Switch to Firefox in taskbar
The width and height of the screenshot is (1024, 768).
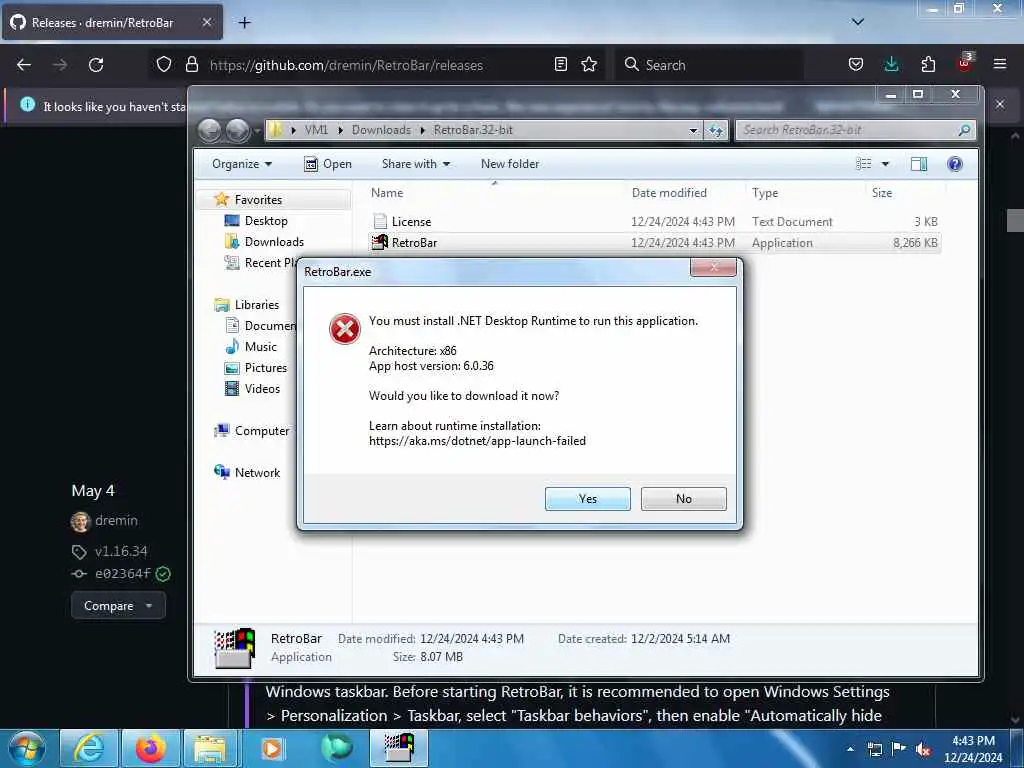click(x=151, y=748)
